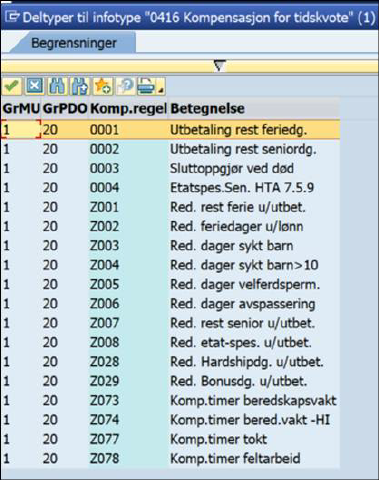Select row Sluttoppgjør ved død
The image size is (379, 480).
[170, 168]
